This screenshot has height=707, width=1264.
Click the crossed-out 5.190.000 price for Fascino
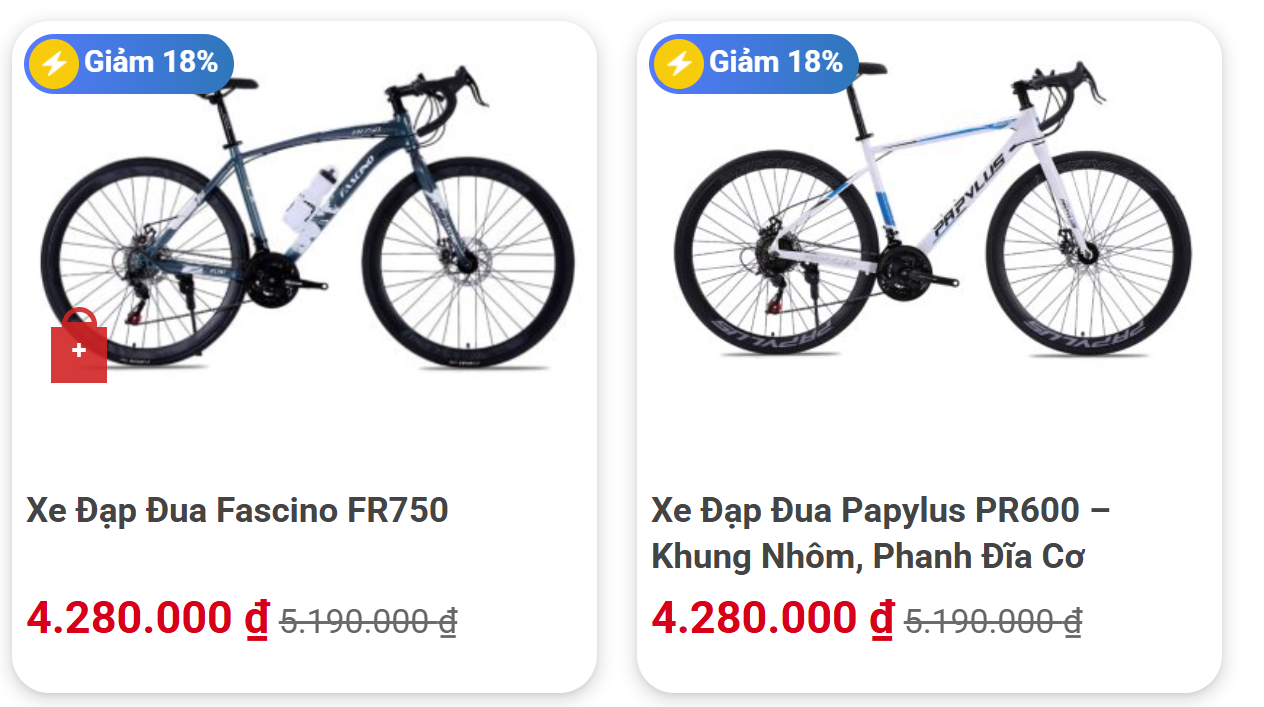[367, 622]
